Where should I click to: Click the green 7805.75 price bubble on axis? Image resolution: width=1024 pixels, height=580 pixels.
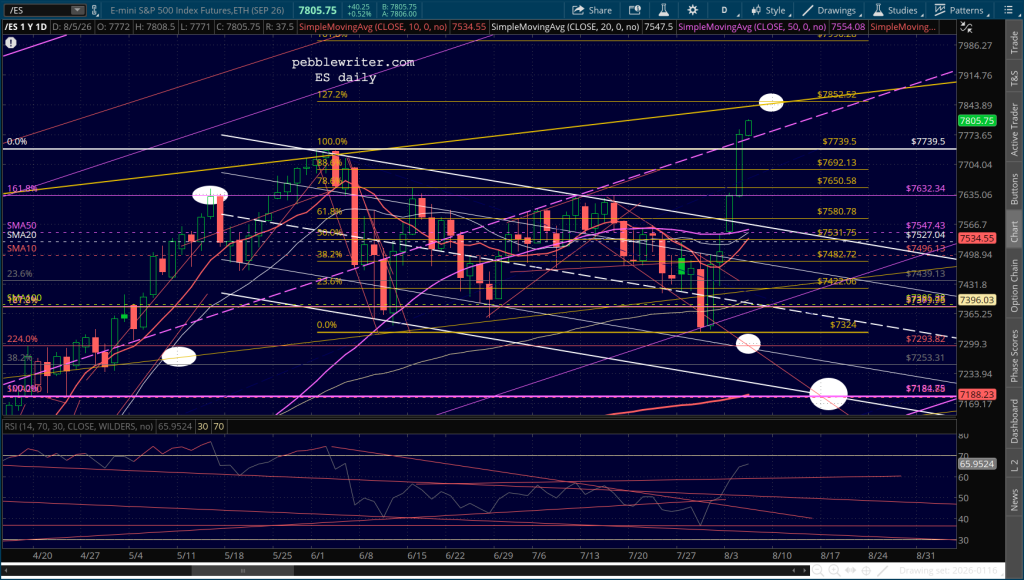click(977, 120)
